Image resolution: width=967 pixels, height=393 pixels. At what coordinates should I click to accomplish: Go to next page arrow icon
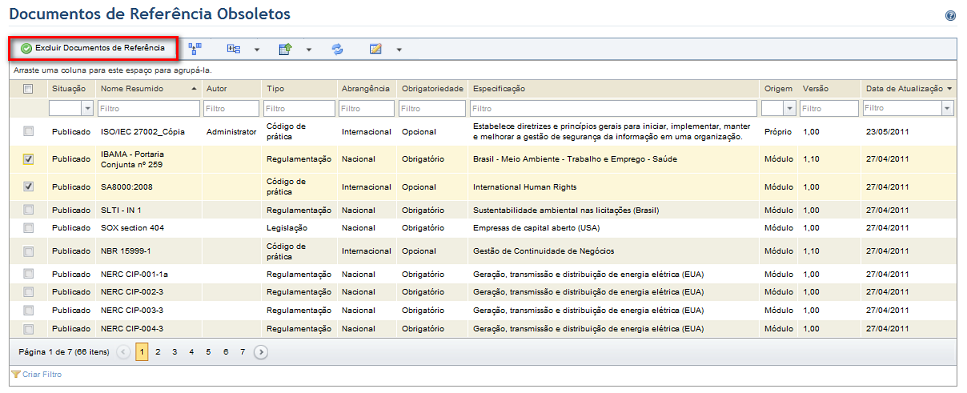tap(261, 352)
